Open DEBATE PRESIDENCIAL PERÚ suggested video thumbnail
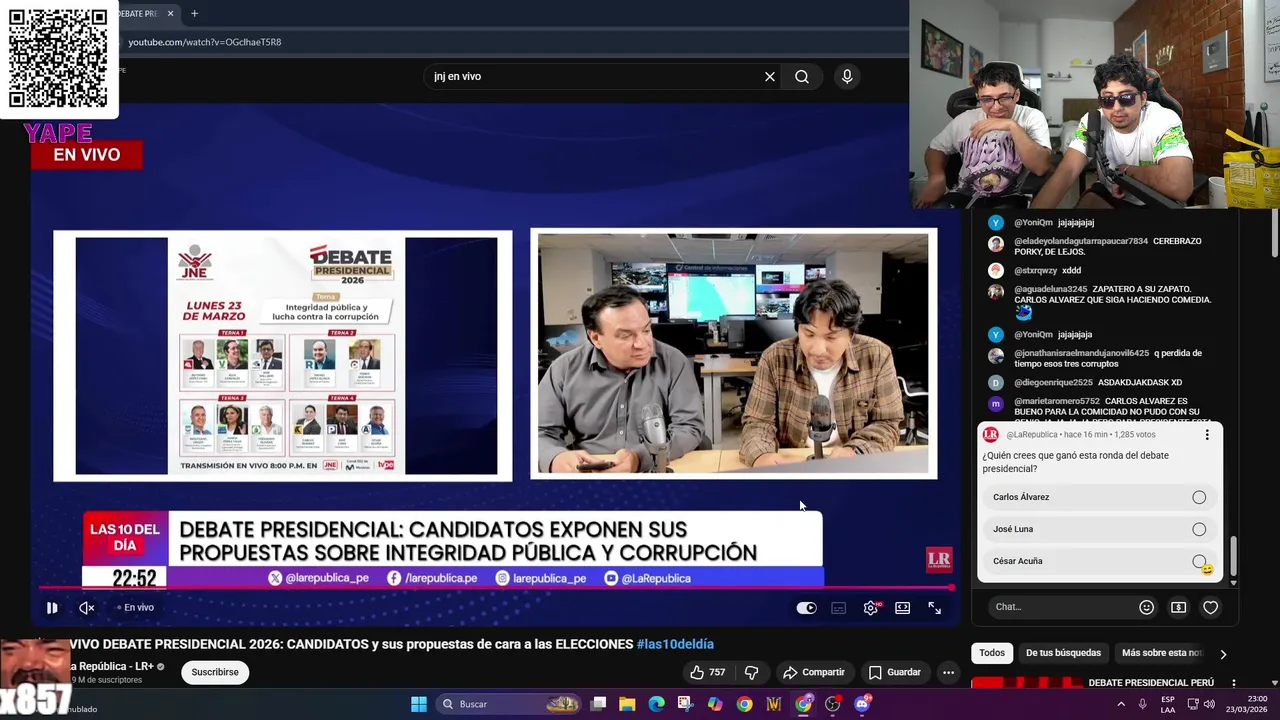This screenshot has height=720, width=1280. [1027, 683]
